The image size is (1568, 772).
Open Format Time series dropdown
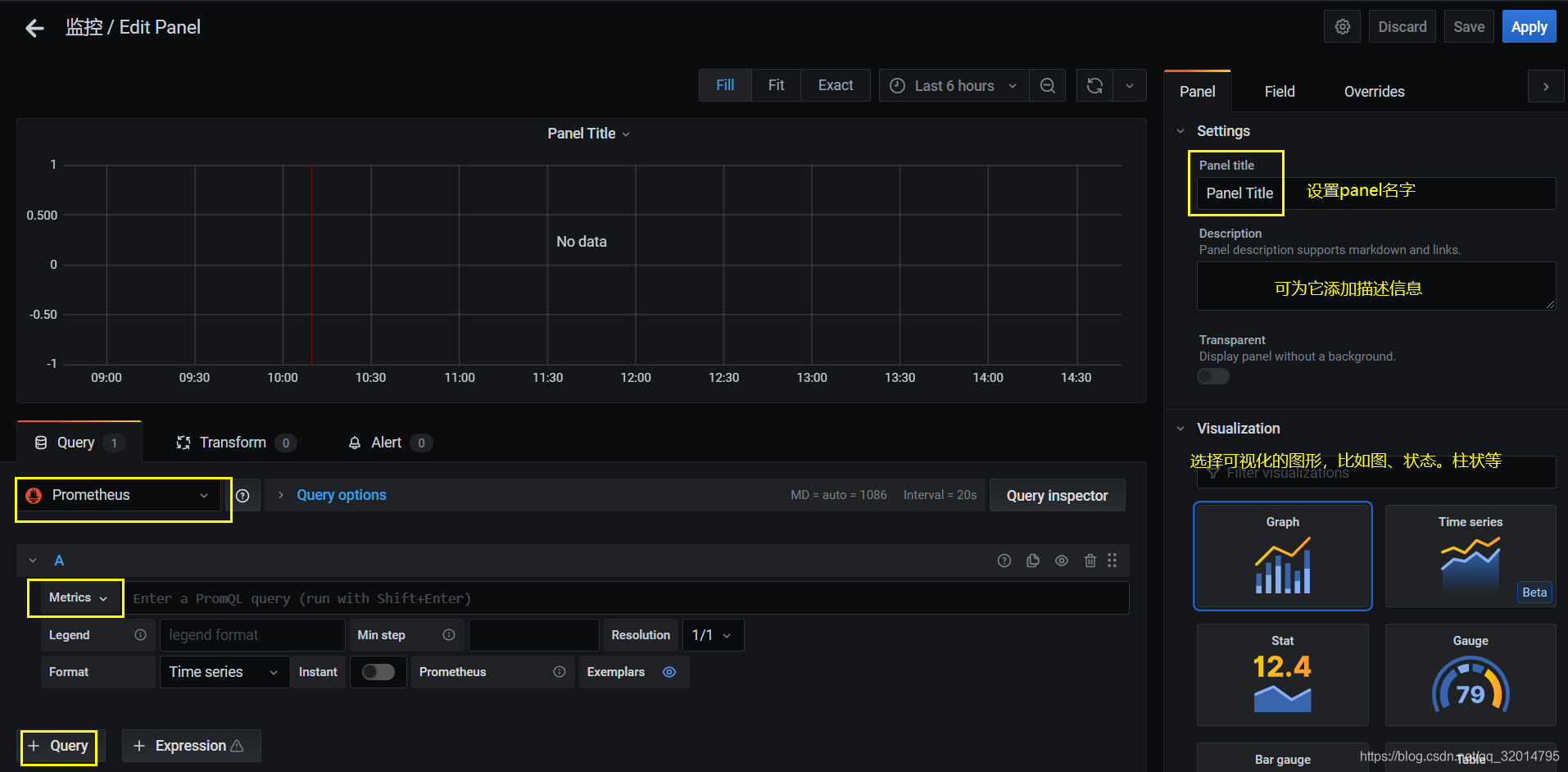[224, 672]
